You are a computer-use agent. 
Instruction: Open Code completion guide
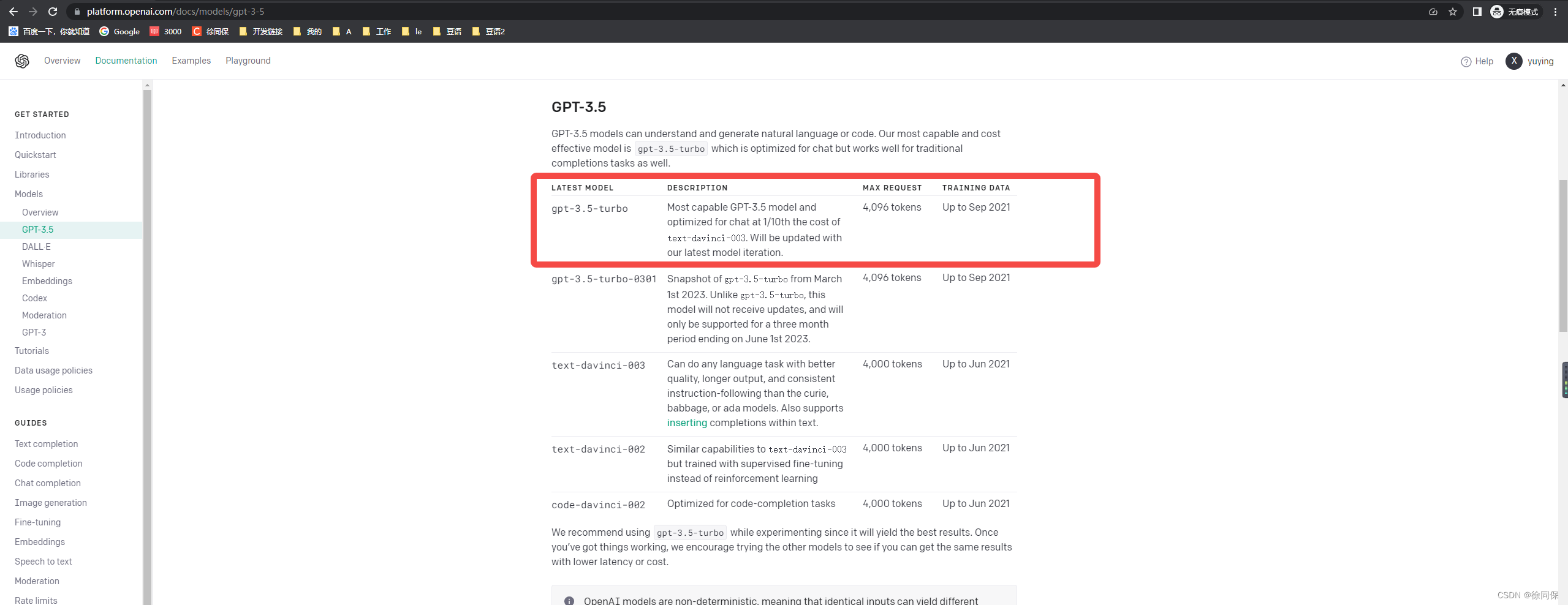pyautogui.click(x=48, y=464)
